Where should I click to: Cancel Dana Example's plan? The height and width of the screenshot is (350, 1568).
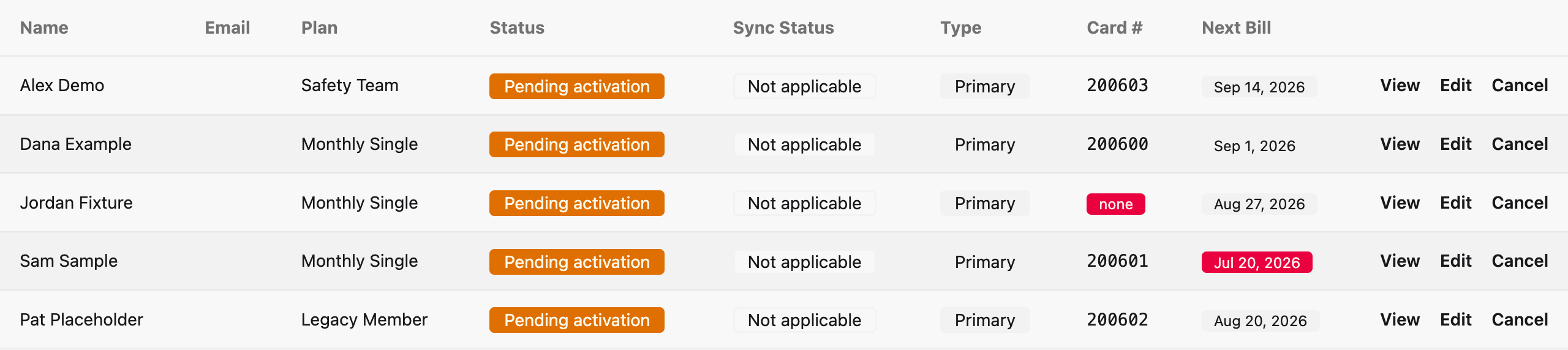(x=1520, y=144)
